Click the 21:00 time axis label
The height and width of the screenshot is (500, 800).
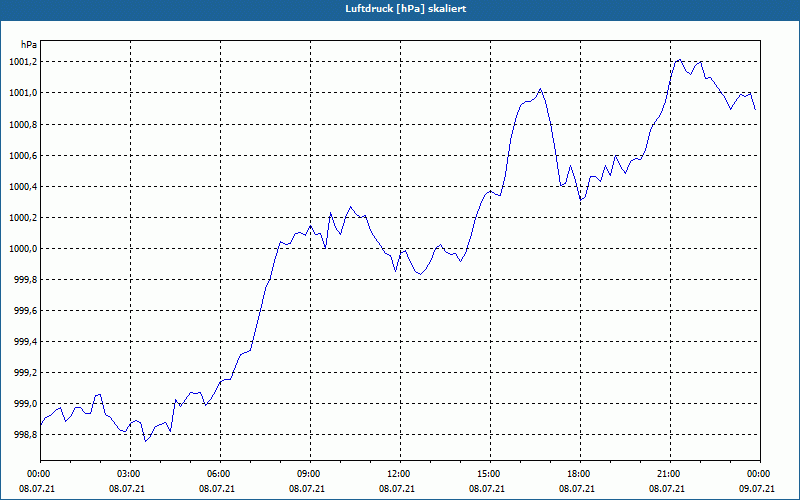coord(670,474)
